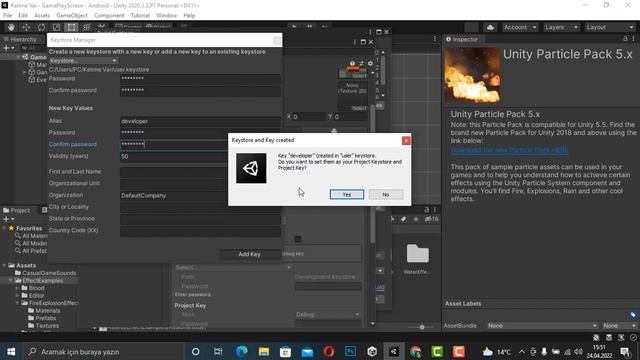This screenshot has width=640, height=360.
Task: Click Yes in Keystore and Key created dialog
Action: pyautogui.click(x=347, y=194)
